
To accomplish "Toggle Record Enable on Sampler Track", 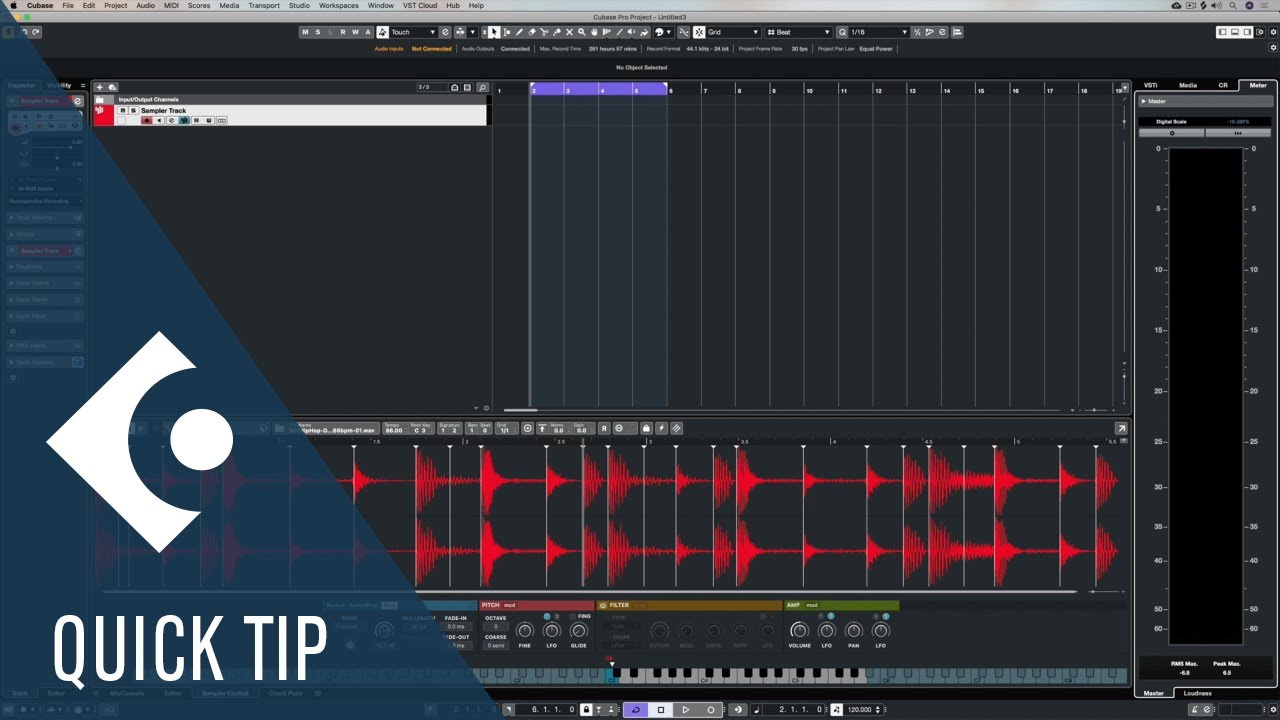I will (147, 120).
